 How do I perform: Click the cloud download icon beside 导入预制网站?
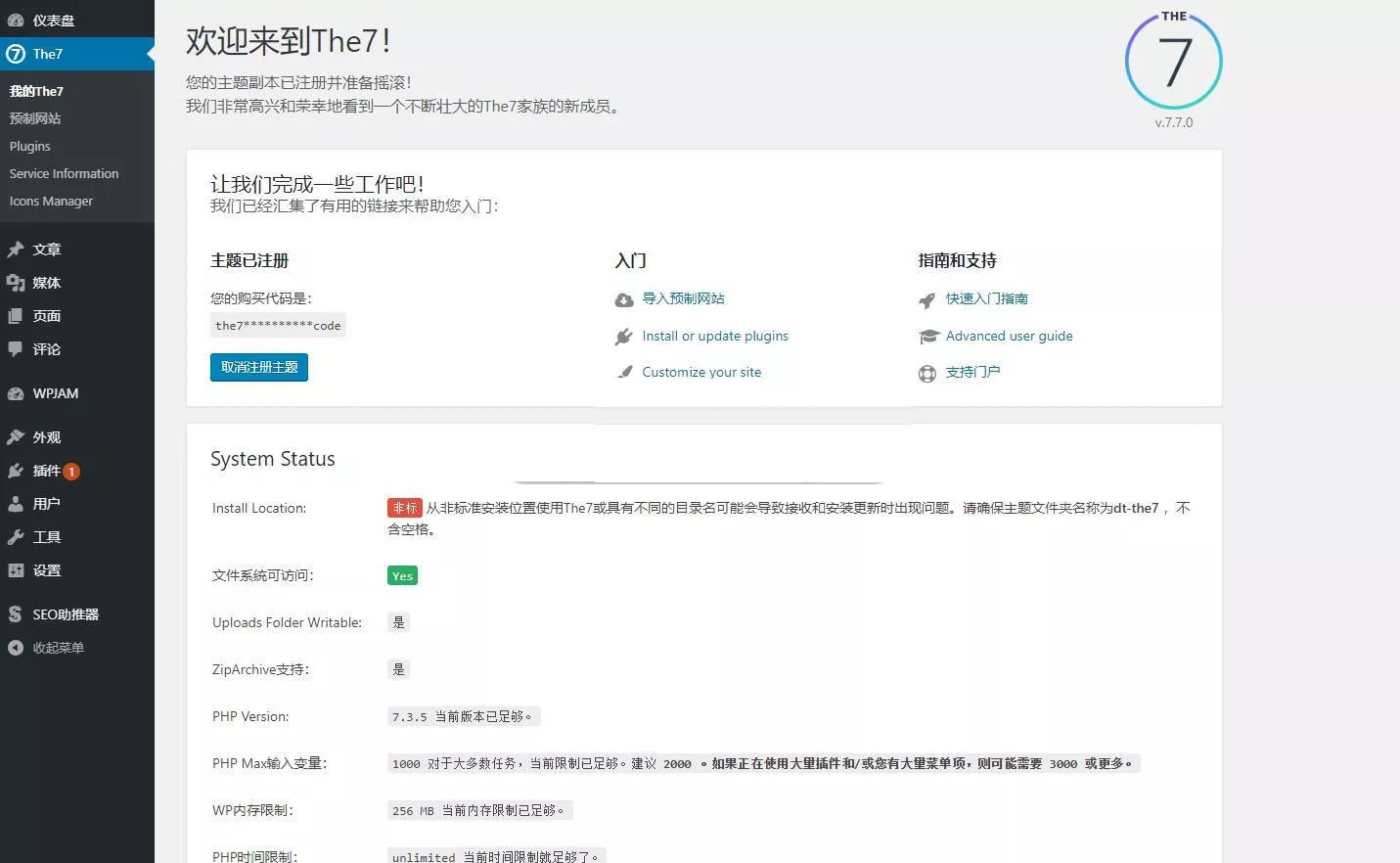point(624,299)
